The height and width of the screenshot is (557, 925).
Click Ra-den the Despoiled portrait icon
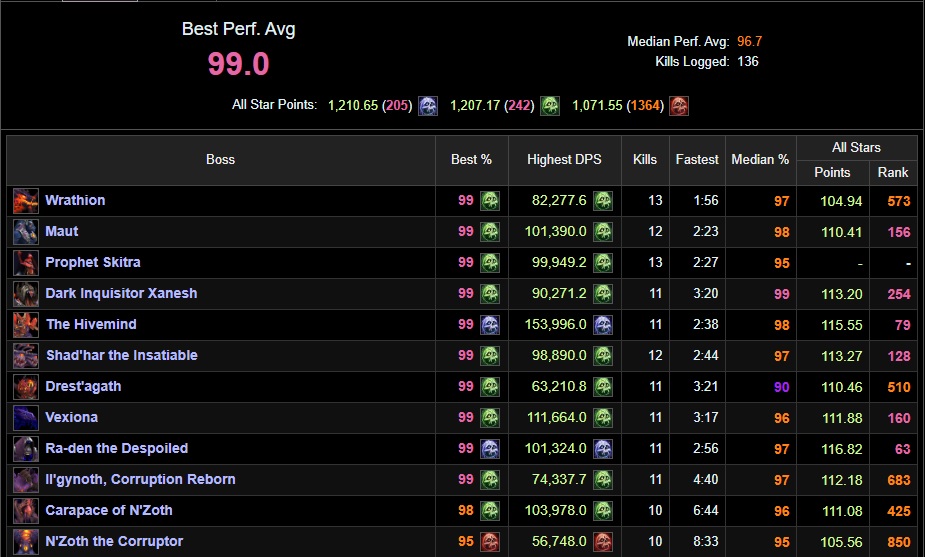click(x=25, y=449)
